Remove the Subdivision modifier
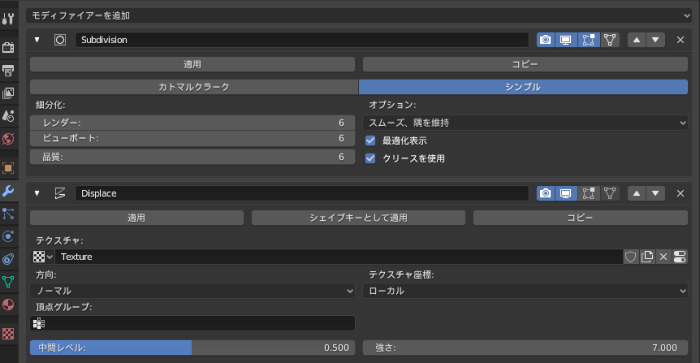The height and width of the screenshot is (363, 700). (x=680, y=40)
